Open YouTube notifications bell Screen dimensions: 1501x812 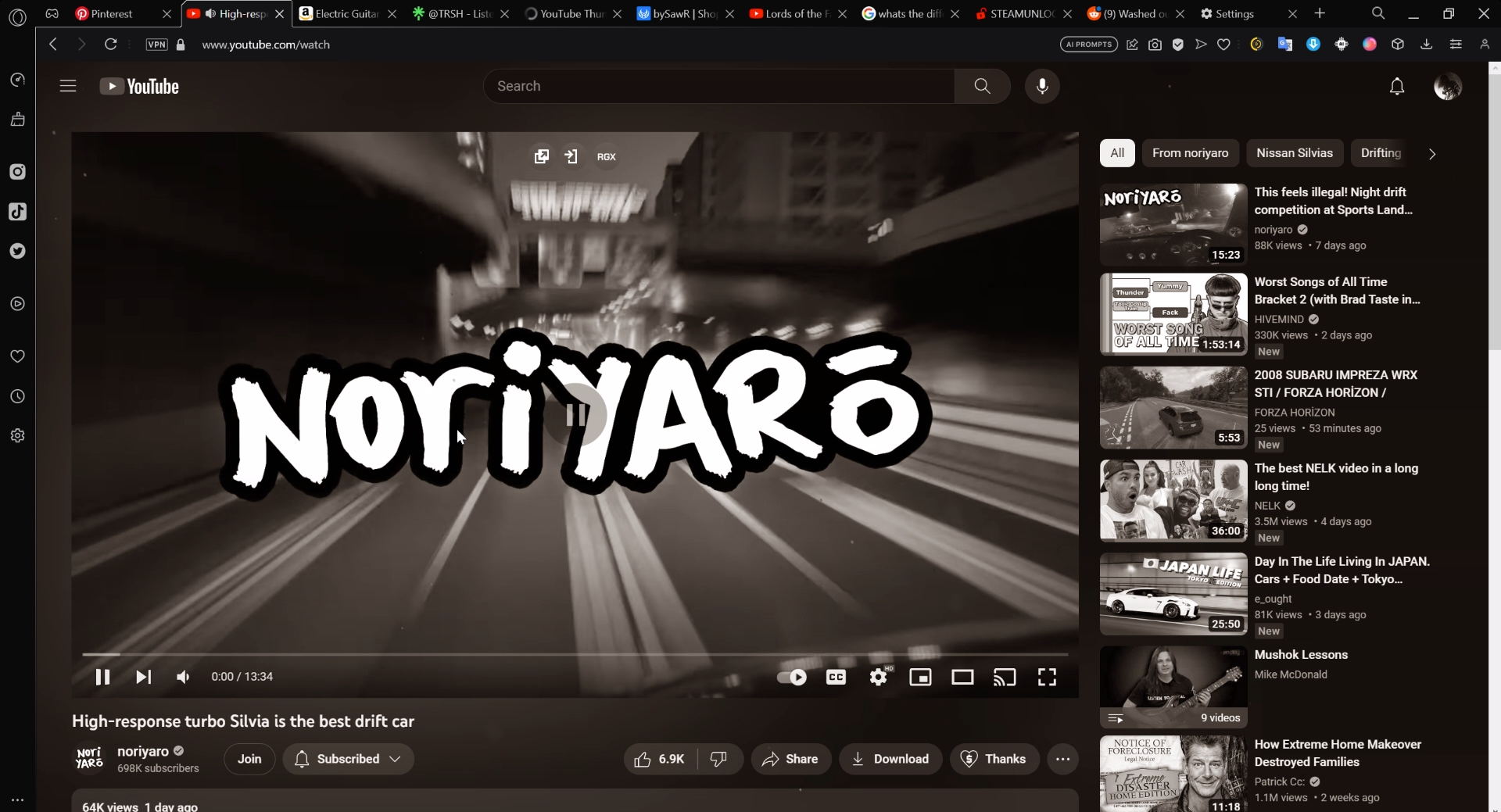pyautogui.click(x=1397, y=86)
